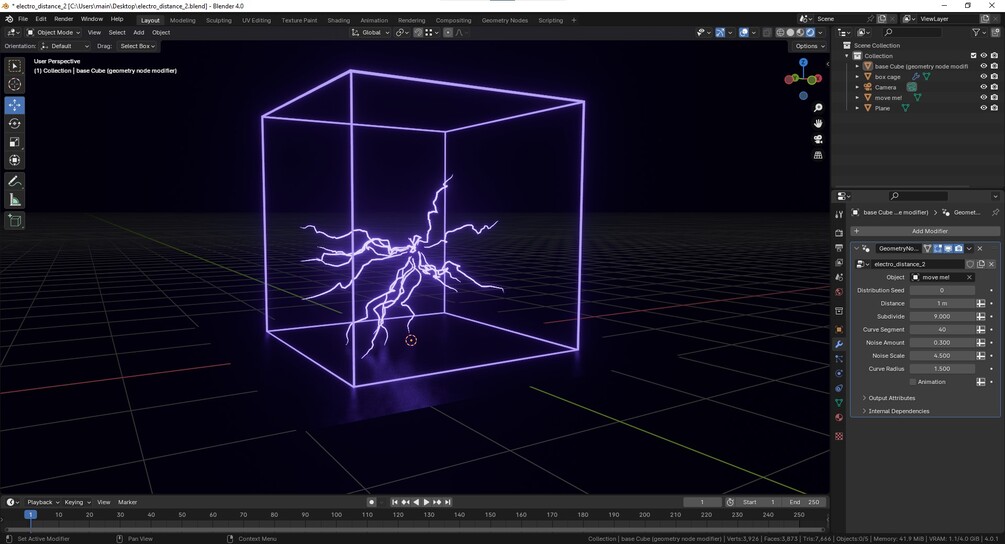Open the World properties tab

pyautogui.click(x=839, y=292)
